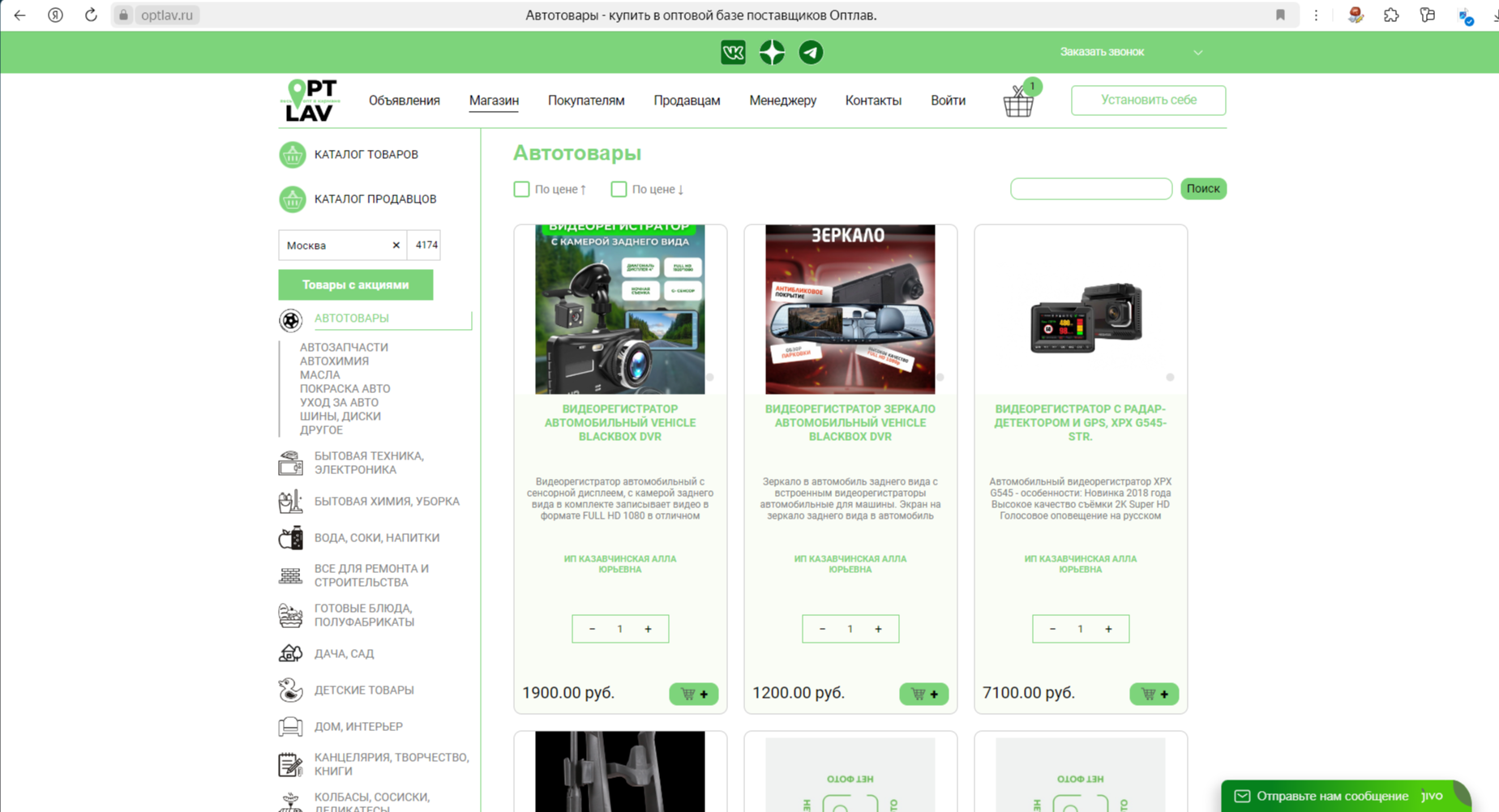Open the Автохимия subcategory
Image resolution: width=1499 pixels, height=812 pixels.
pos(334,361)
